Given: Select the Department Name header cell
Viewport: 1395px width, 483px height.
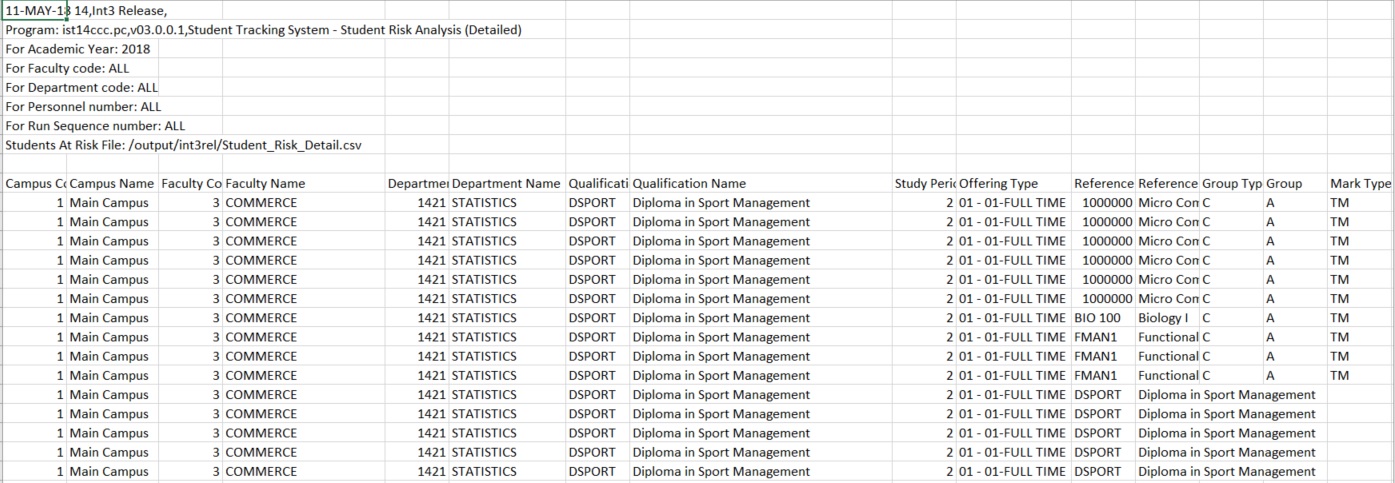Looking at the screenshot, I should click(x=506, y=184).
